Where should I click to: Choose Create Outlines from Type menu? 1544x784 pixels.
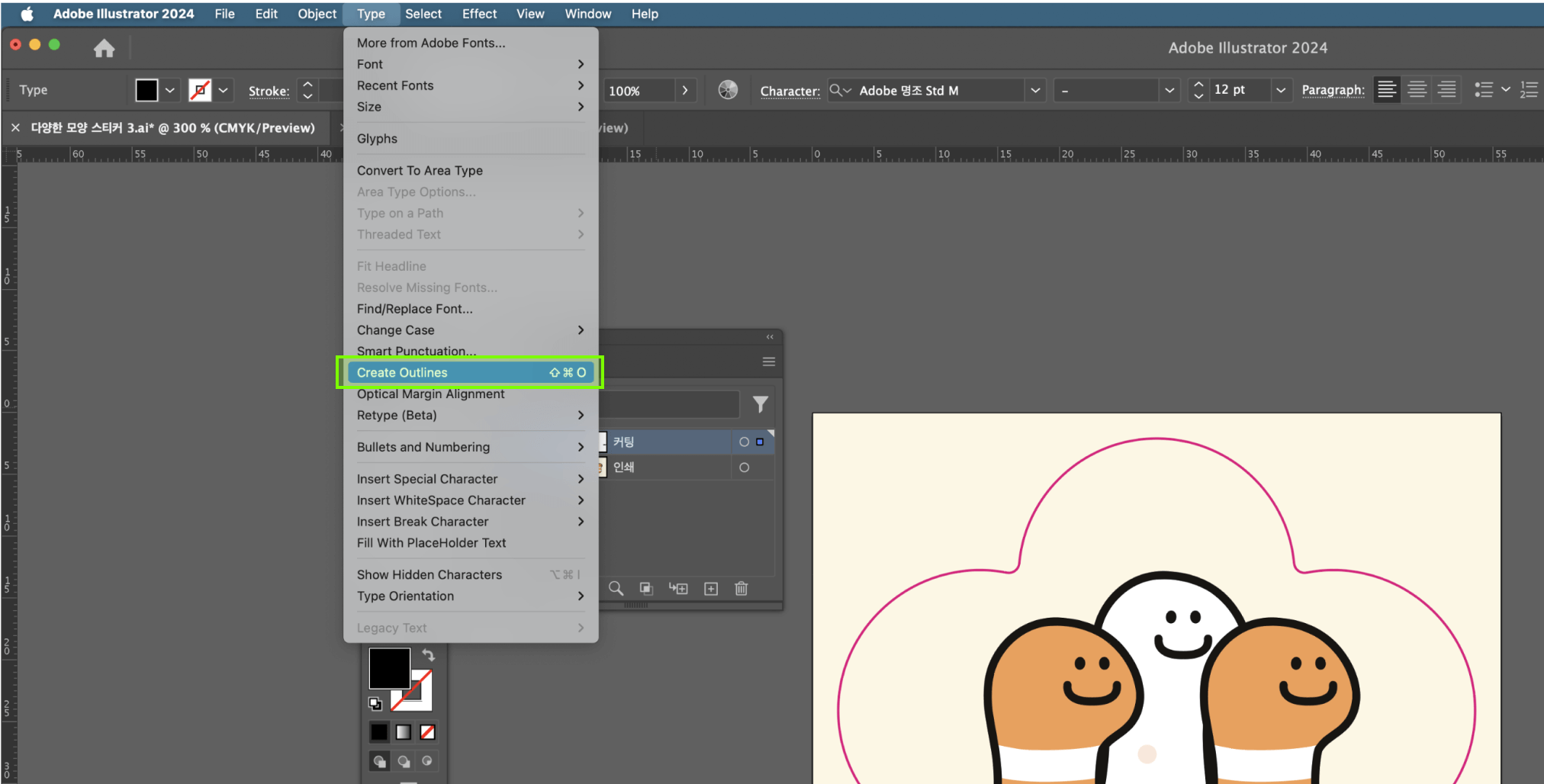tap(471, 372)
